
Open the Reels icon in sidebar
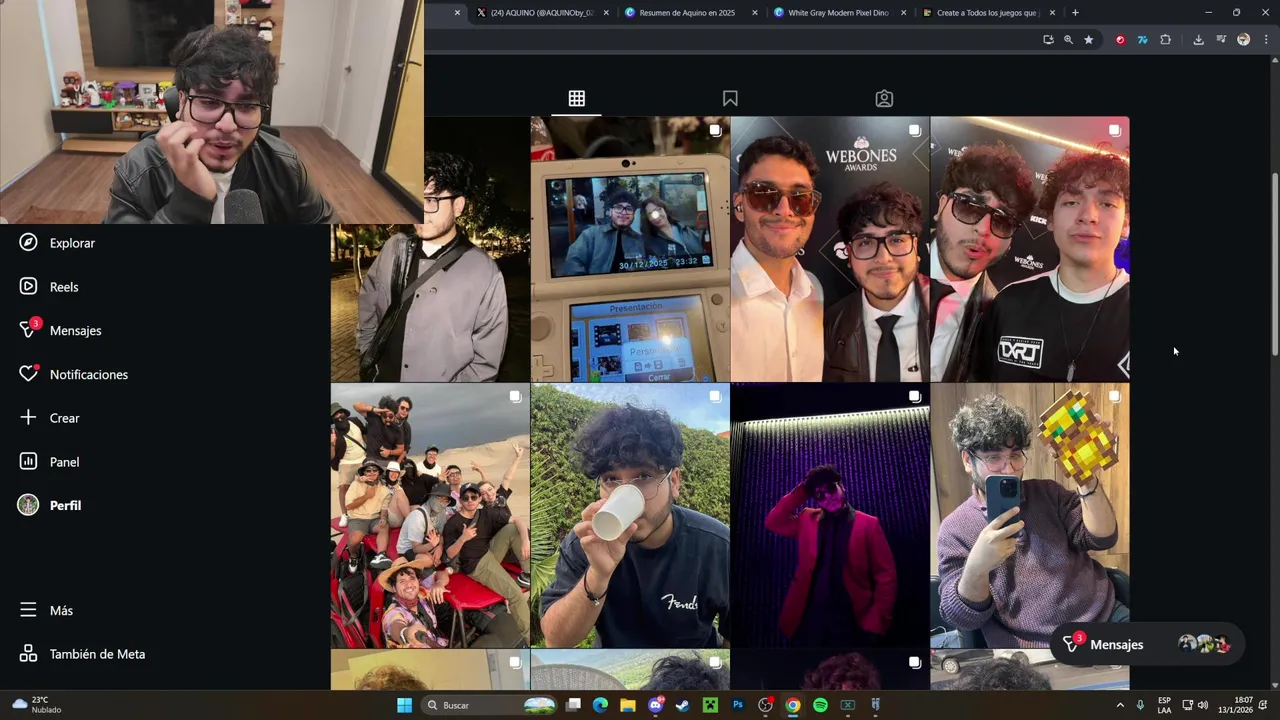point(28,287)
